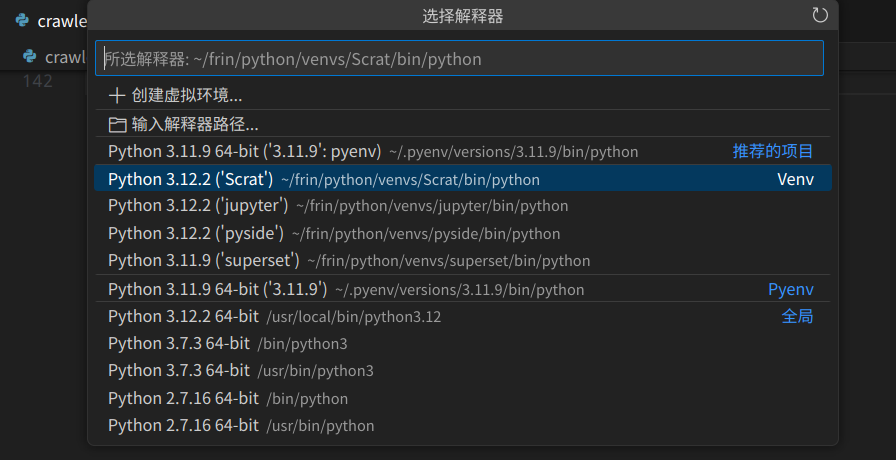The image size is (896, 460).
Task: Click the 全局 group label
Action: tap(797, 316)
